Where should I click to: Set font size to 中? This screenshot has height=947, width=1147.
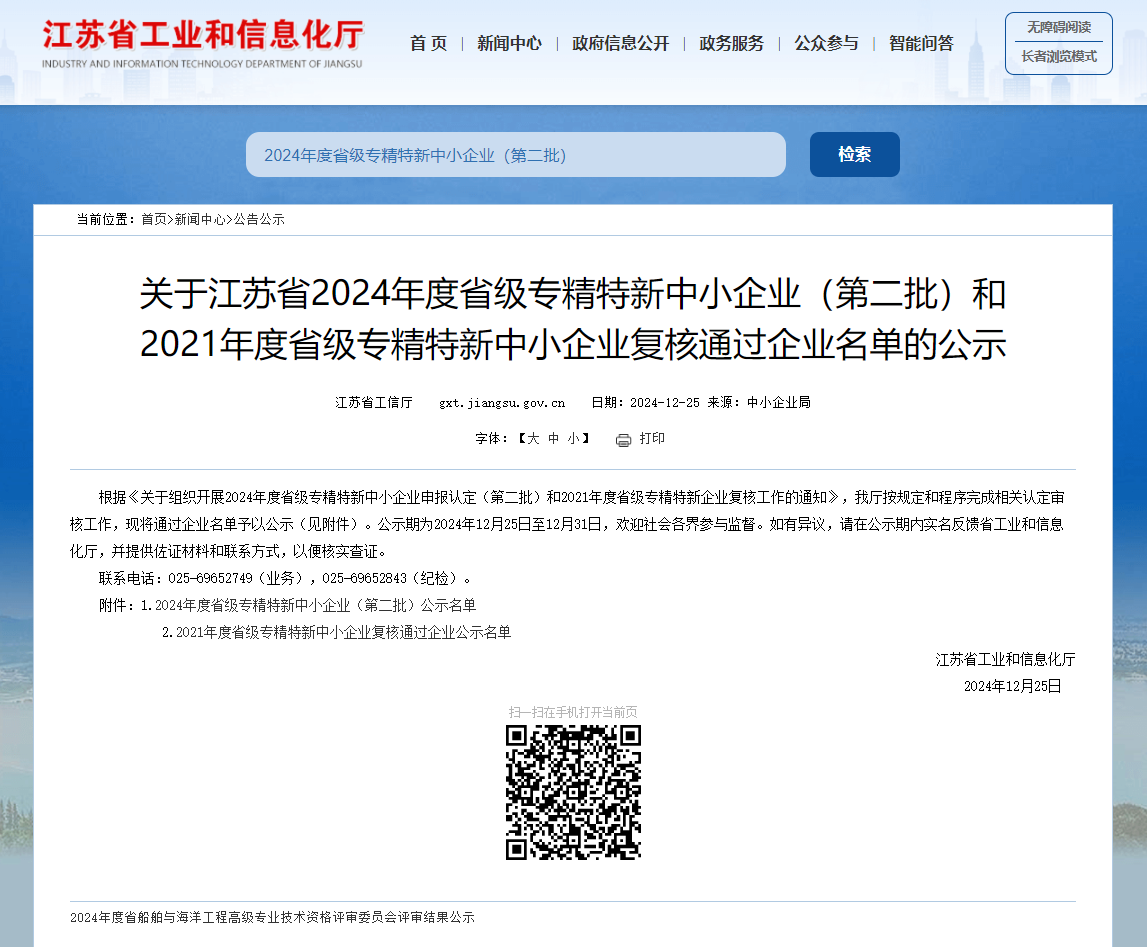(554, 438)
